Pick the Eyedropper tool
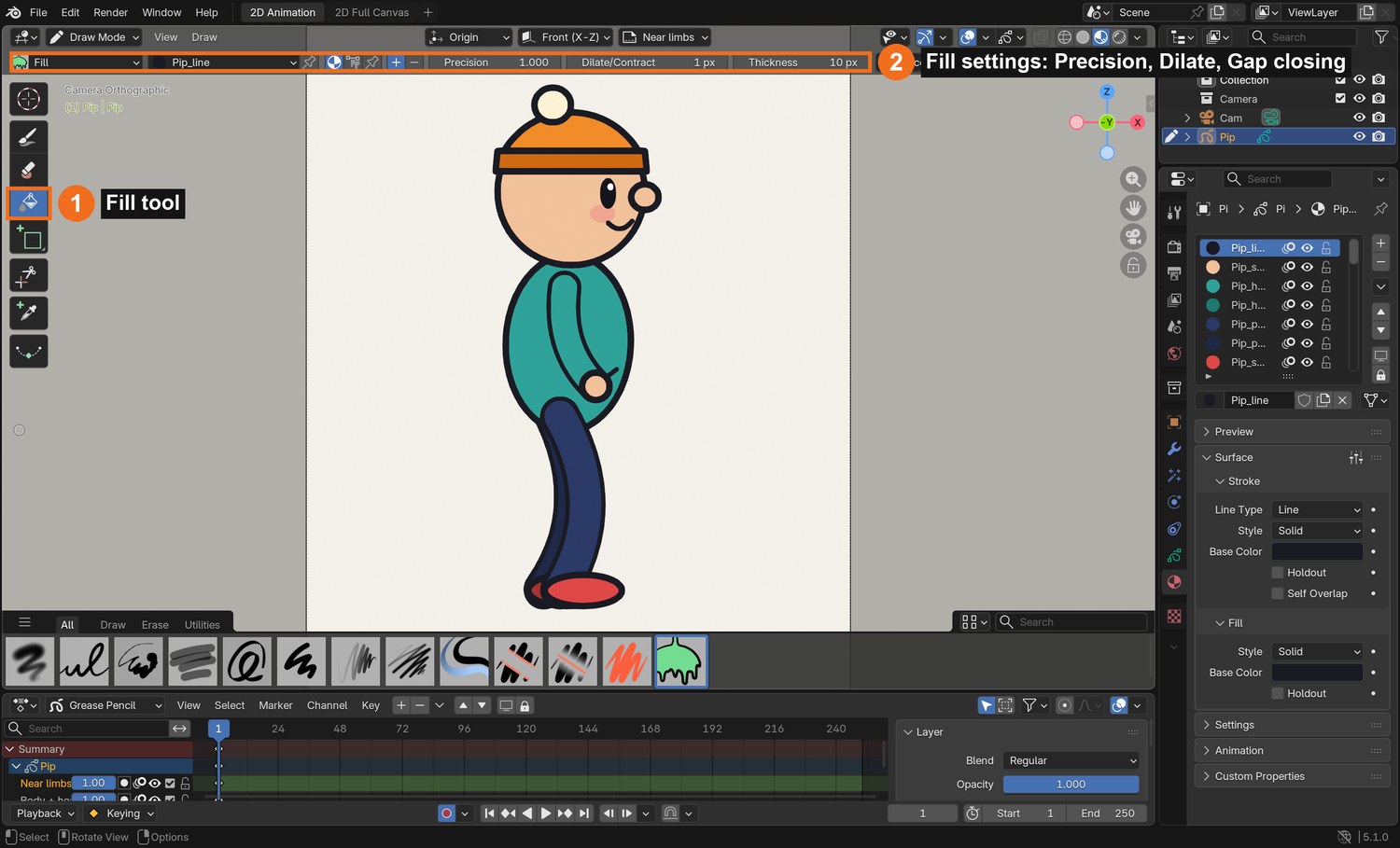This screenshot has width=1400, height=848. tap(28, 313)
